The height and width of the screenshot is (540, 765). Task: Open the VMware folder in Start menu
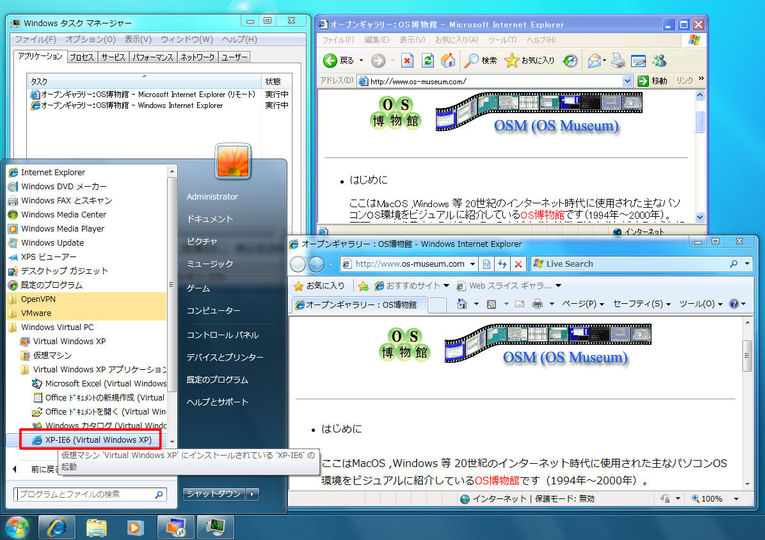coord(87,313)
